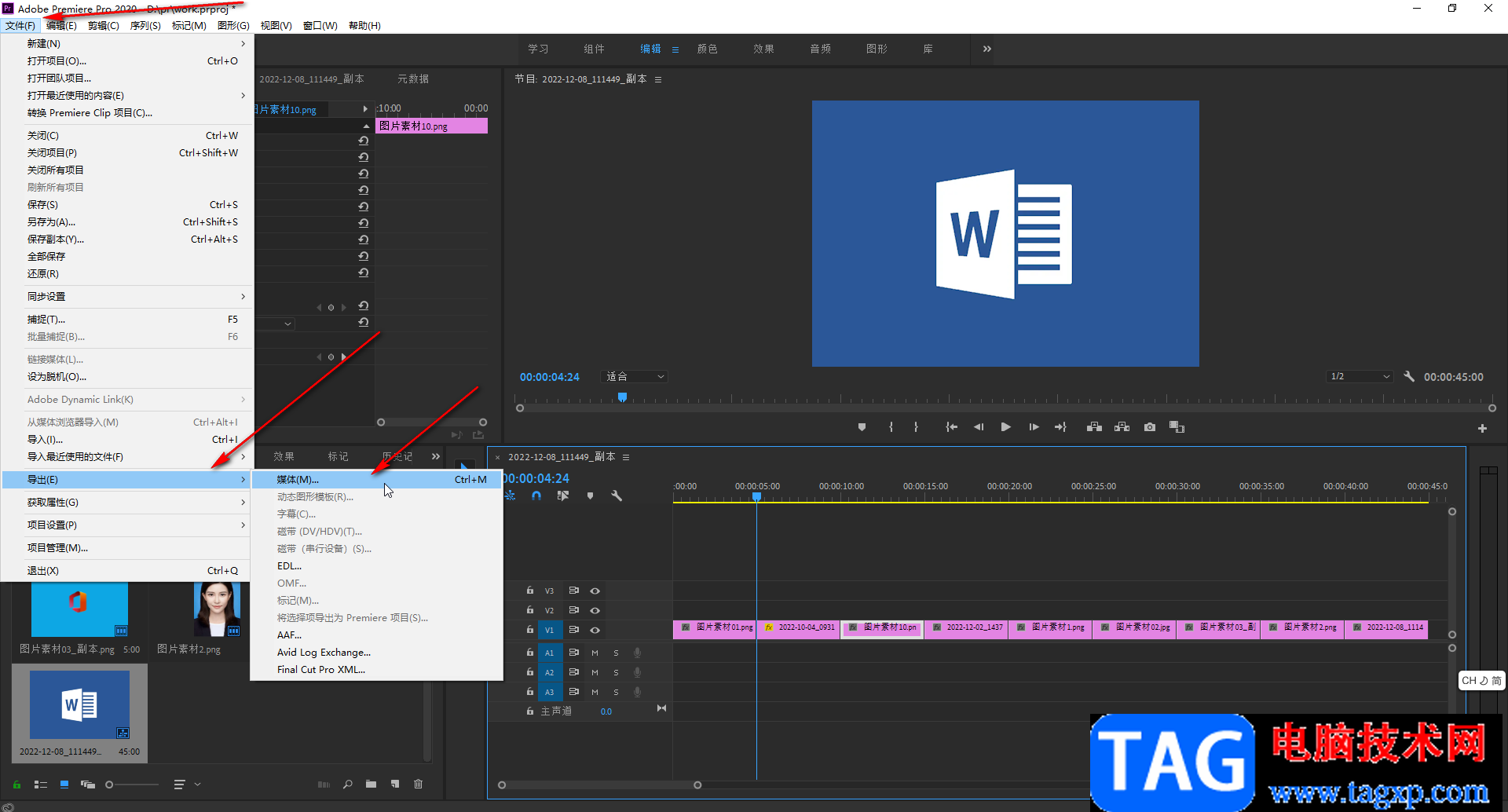Image resolution: width=1508 pixels, height=812 pixels.
Task: Click timeline timecode 00:00:04:24
Action: click(536, 478)
